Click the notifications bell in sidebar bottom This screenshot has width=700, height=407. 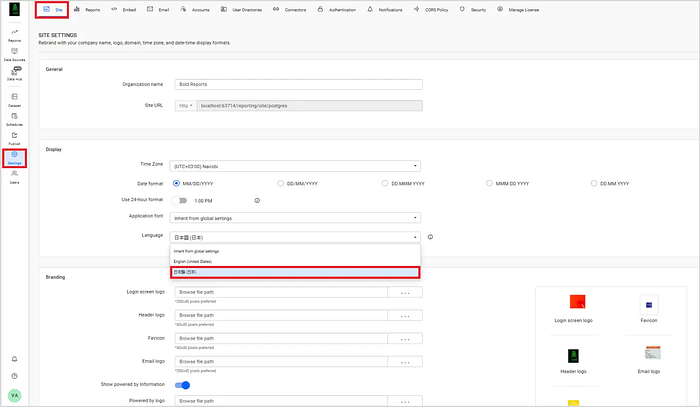point(14,359)
